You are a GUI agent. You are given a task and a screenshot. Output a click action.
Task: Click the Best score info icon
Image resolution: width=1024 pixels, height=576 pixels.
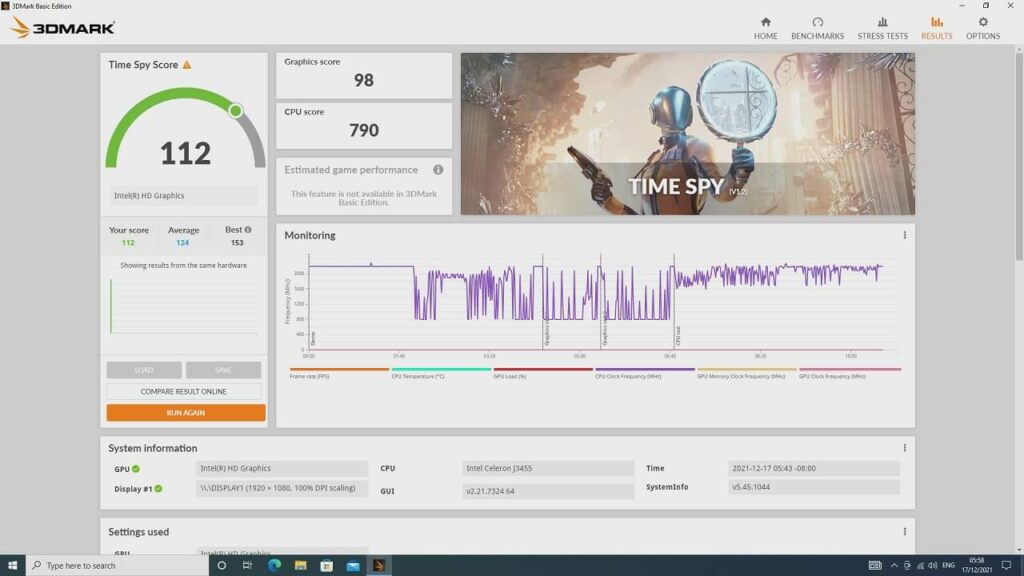coord(248,230)
